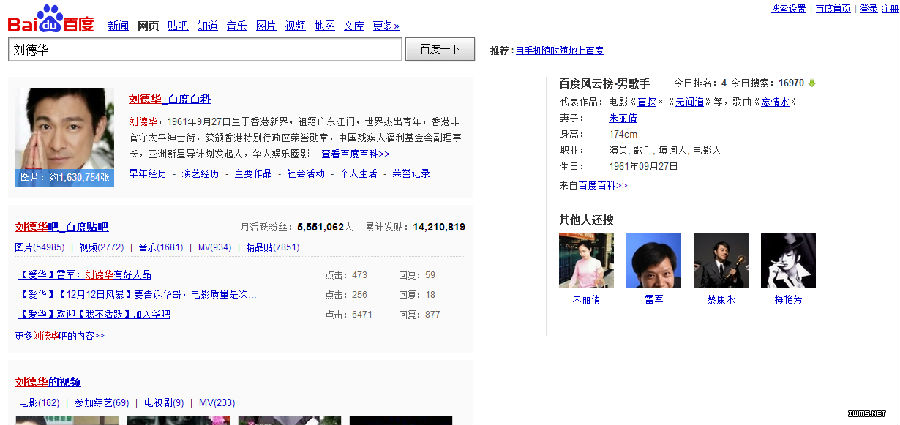Click the name link under pink dress photo
This screenshot has width=900, height=425.
coord(586,300)
